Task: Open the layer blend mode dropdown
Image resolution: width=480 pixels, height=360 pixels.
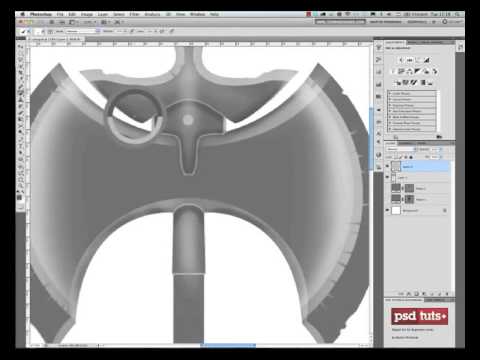Action: (401, 149)
